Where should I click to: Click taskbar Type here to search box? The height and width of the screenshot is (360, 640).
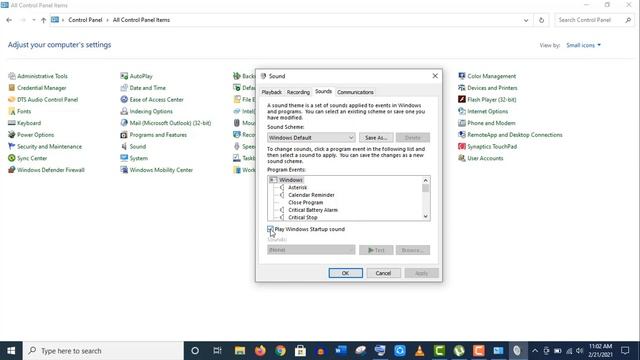(x=103, y=351)
